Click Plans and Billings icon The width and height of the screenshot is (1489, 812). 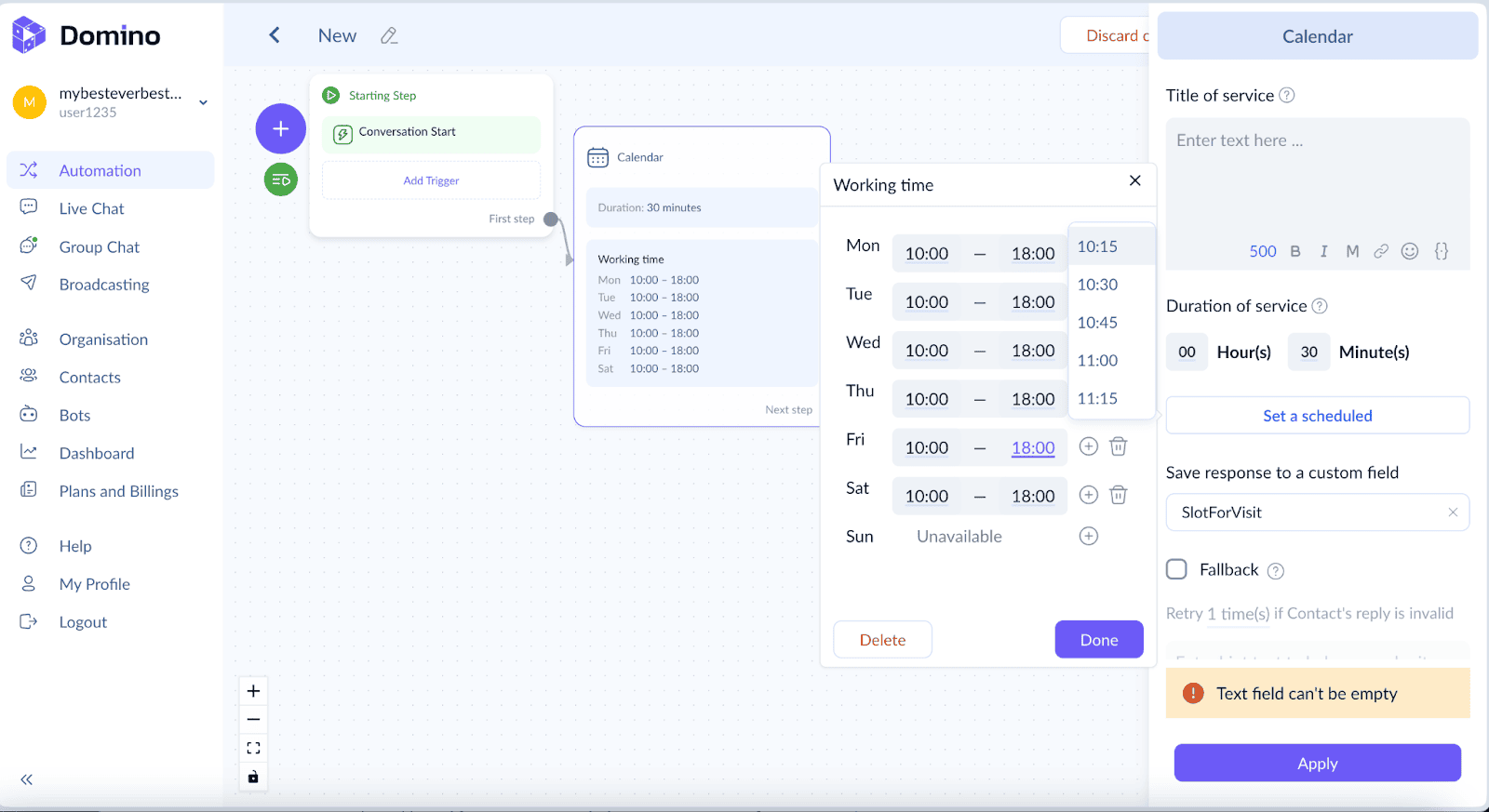[x=29, y=490]
